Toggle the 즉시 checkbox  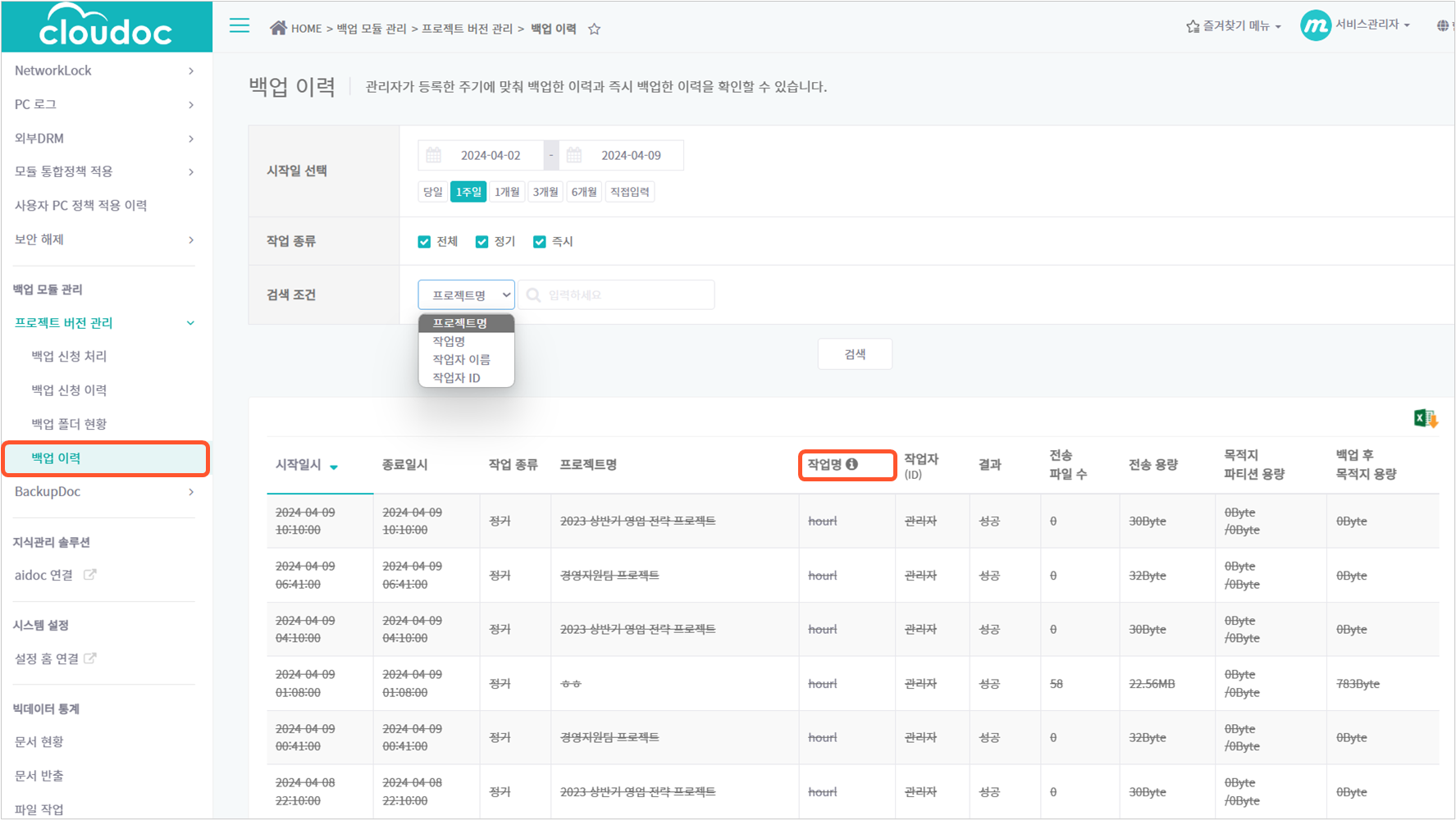pos(539,242)
